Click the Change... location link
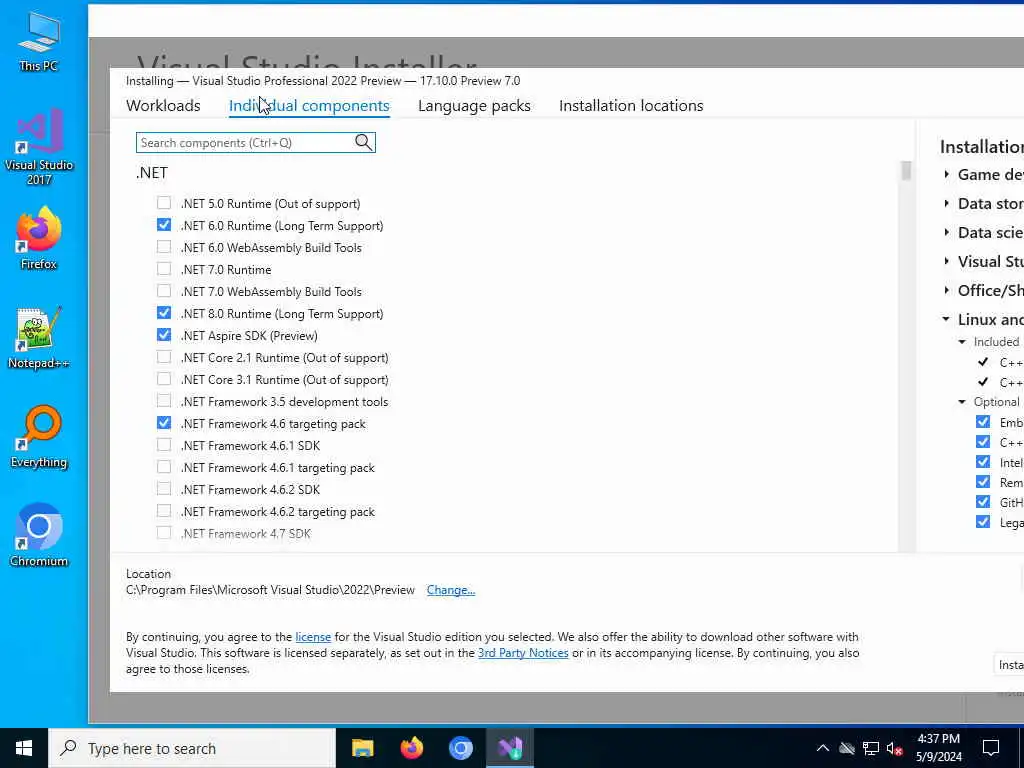This screenshot has height=768, width=1024. tap(451, 590)
